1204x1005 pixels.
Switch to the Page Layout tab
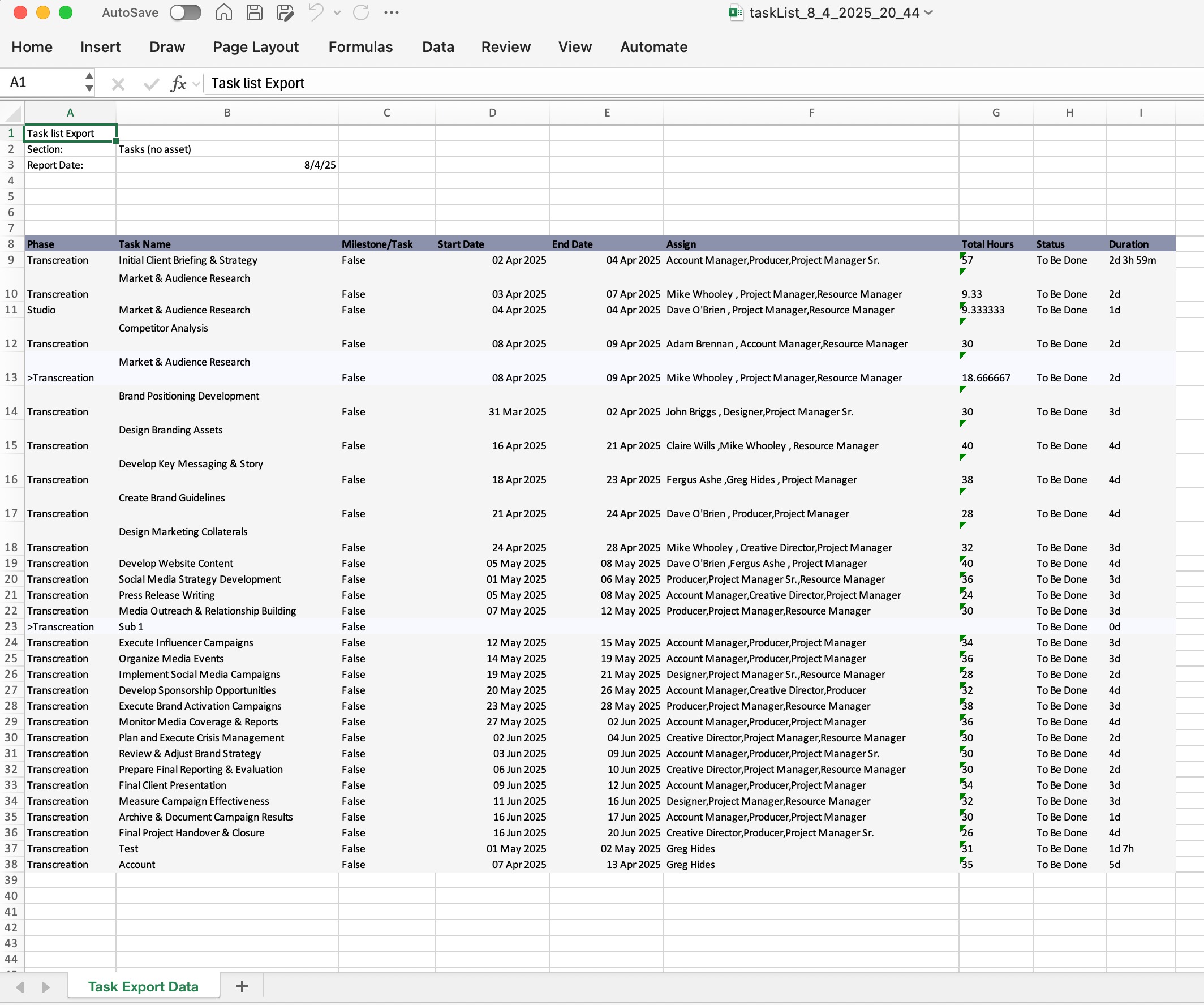pyautogui.click(x=256, y=47)
